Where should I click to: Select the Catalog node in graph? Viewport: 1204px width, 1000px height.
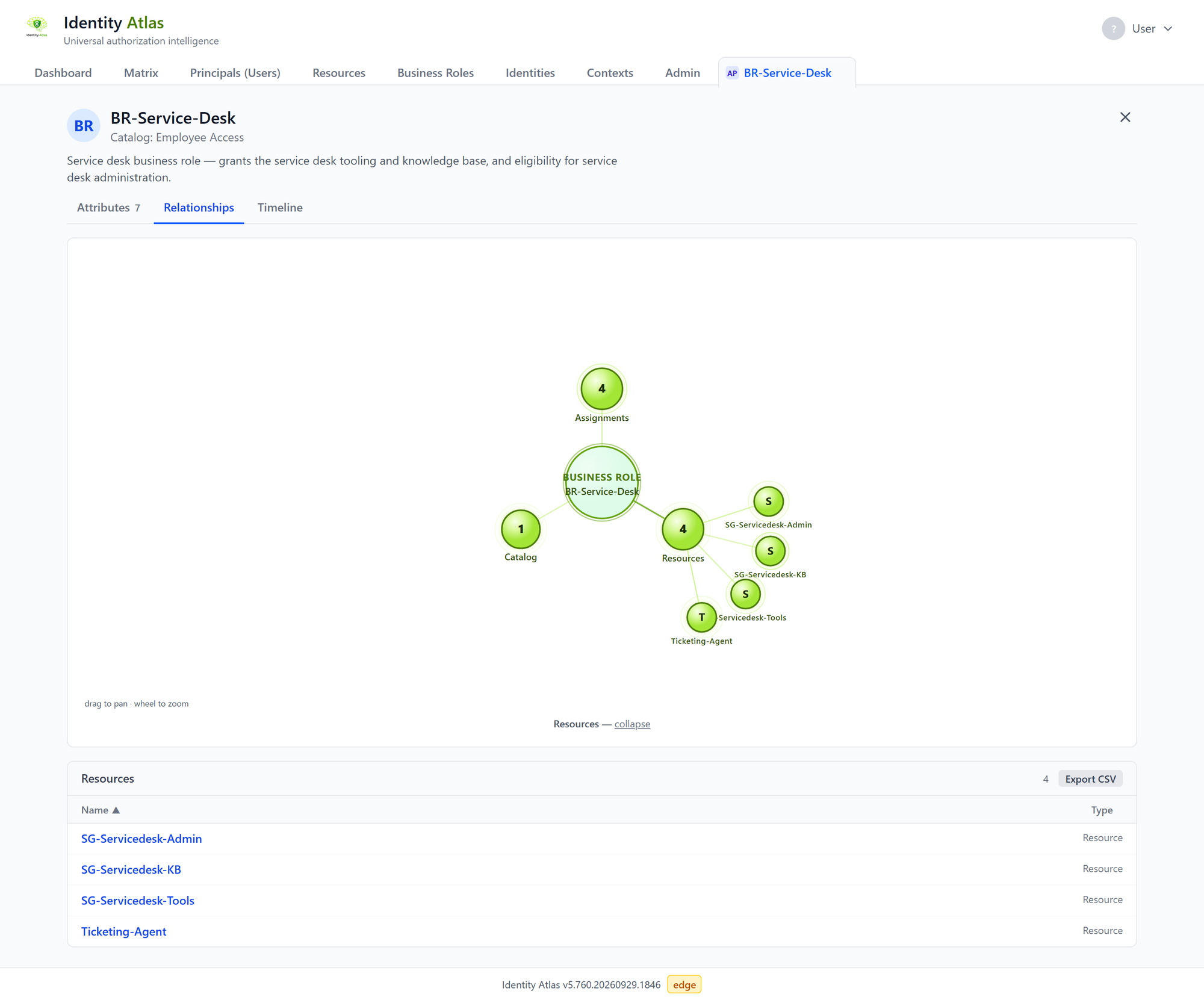tap(521, 530)
